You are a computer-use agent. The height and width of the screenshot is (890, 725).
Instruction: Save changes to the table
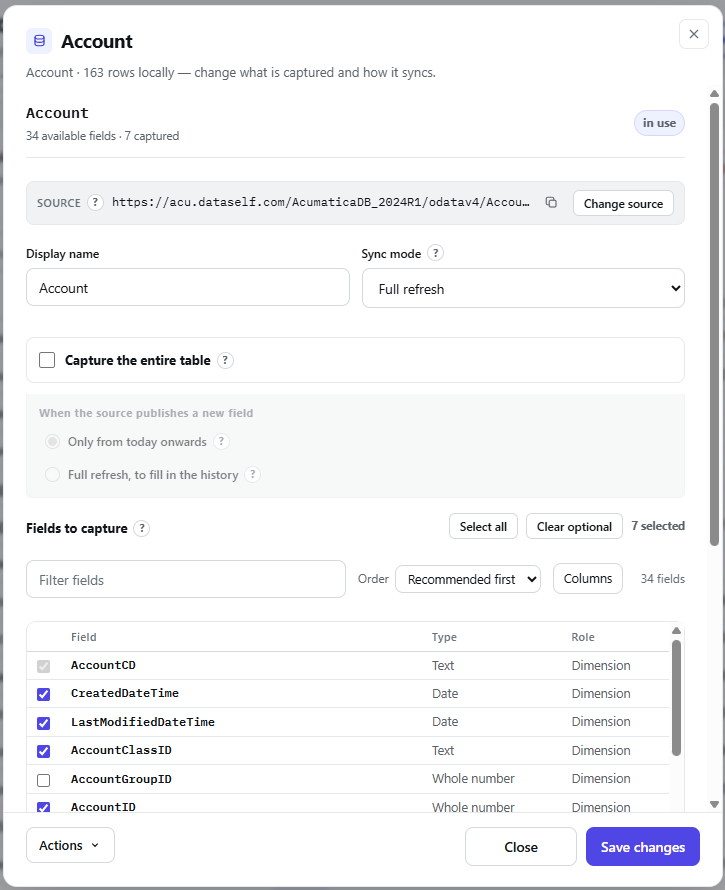pos(643,847)
